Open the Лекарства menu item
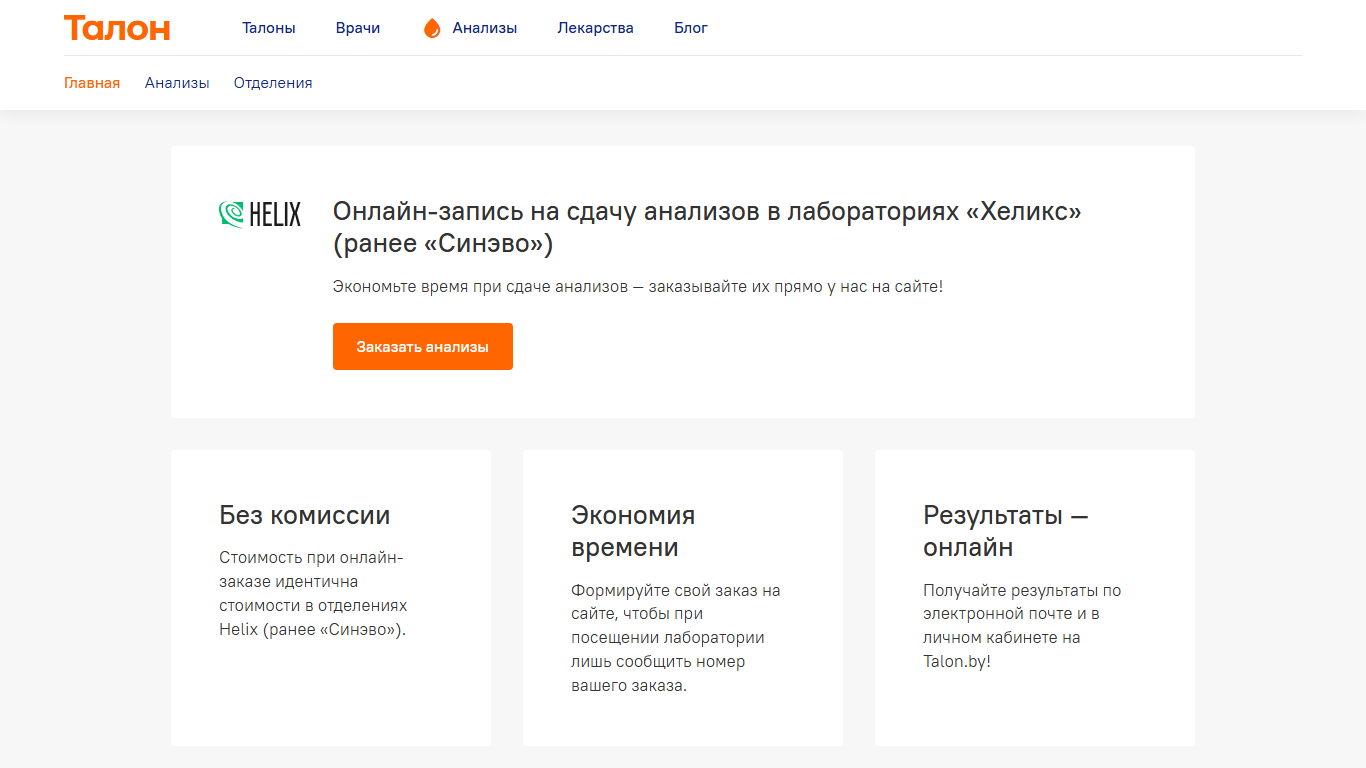This screenshot has width=1366, height=768. coord(596,28)
